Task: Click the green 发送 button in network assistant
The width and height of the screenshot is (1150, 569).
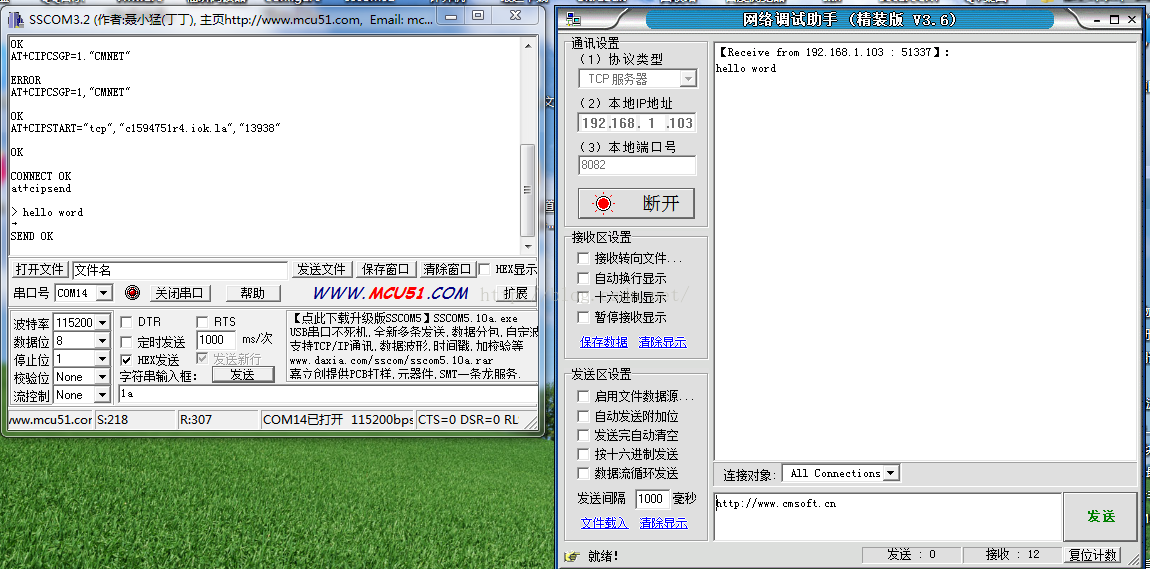Action: (x=1101, y=516)
